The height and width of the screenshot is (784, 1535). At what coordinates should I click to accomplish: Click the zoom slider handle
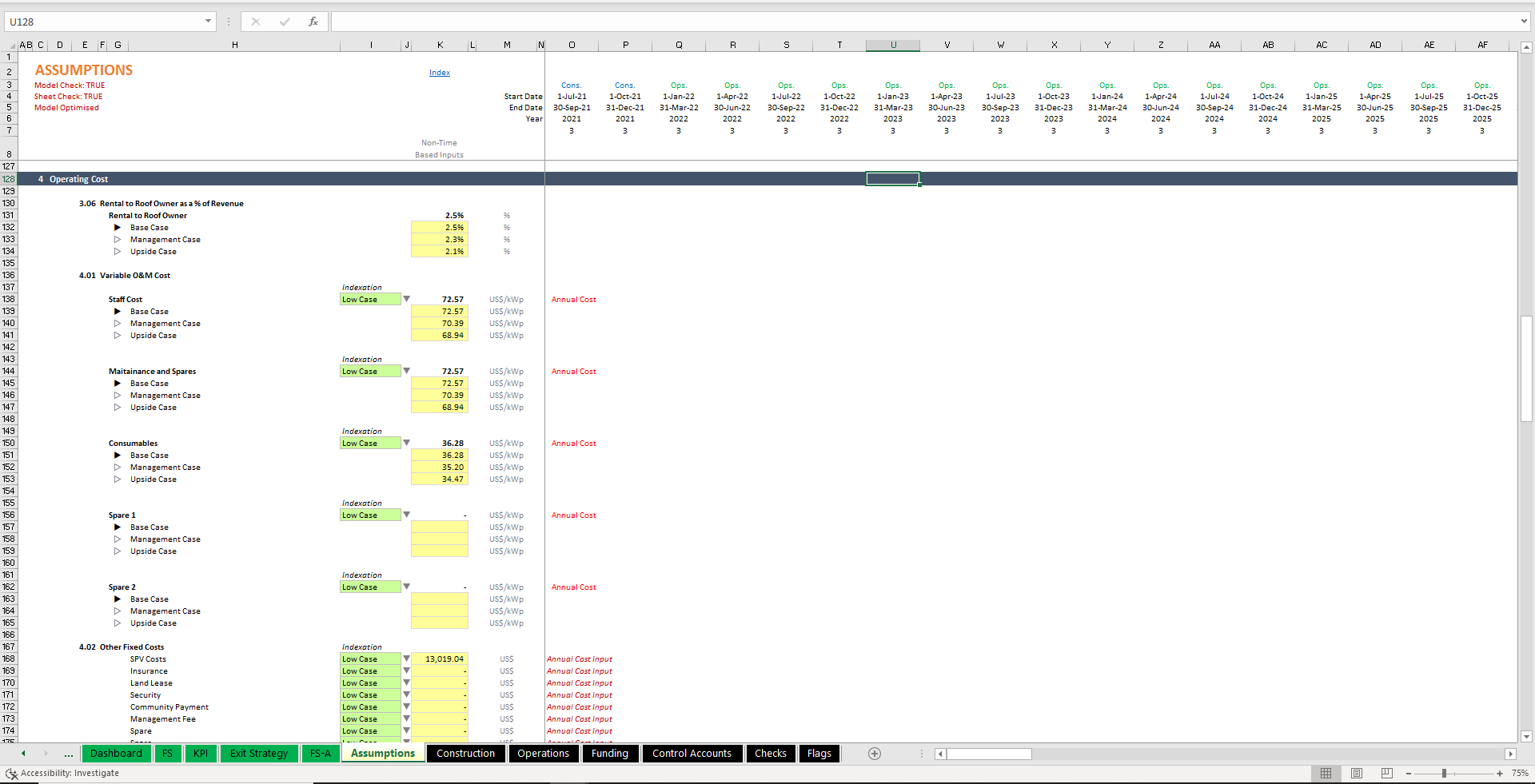click(1444, 774)
